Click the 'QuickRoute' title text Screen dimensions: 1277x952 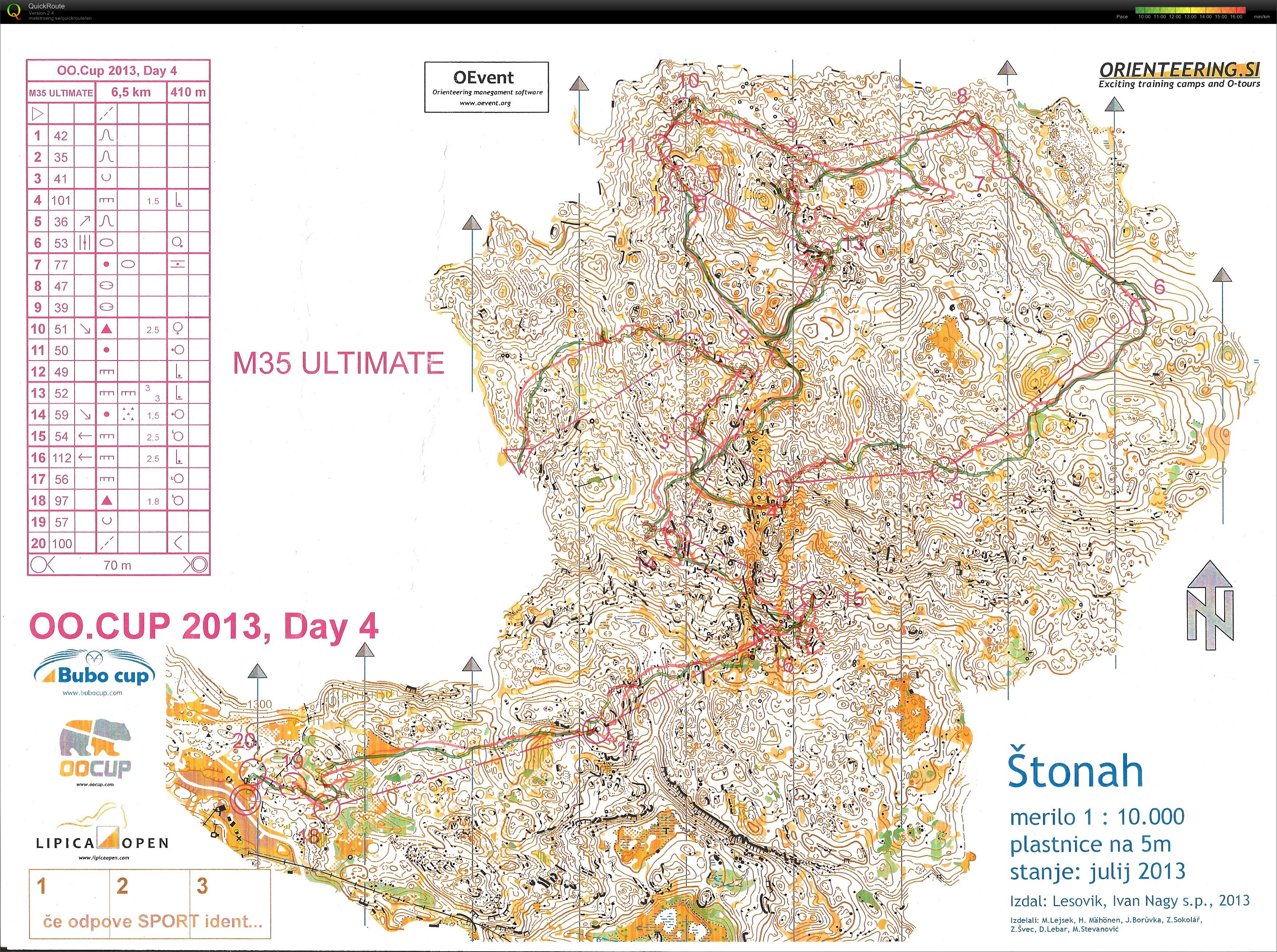pyautogui.click(x=47, y=6)
